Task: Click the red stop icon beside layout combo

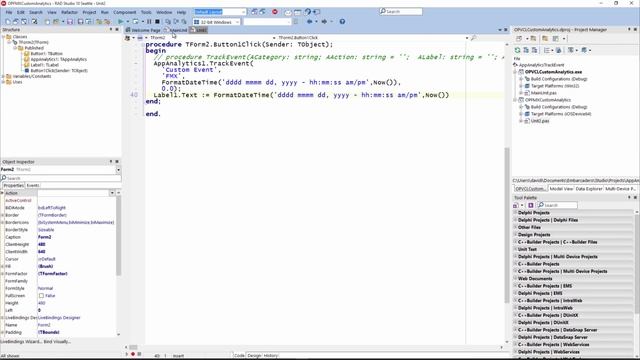Action: pyautogui.click(x=275, y=12)
